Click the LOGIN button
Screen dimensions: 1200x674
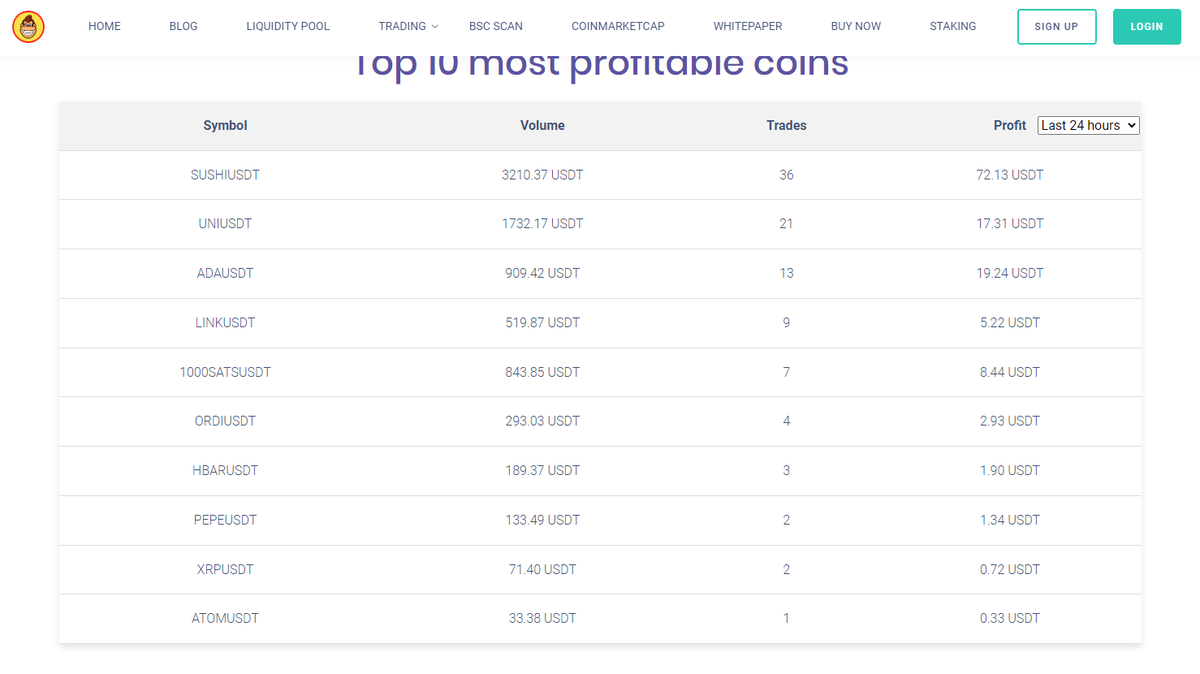pos(1146,27)
